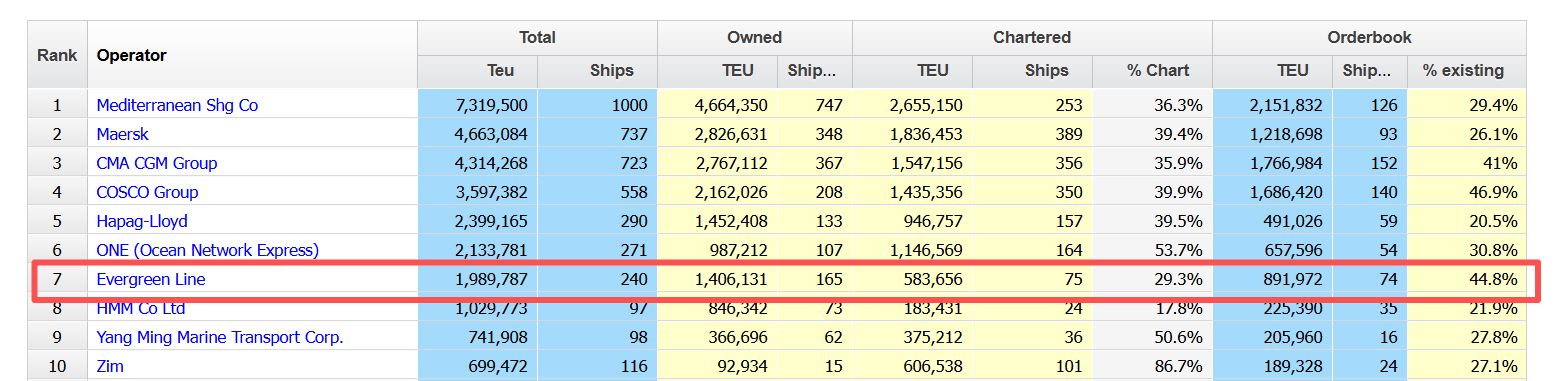Select Maersk ship count 737

pyautogui.click(x=597, y=134)
